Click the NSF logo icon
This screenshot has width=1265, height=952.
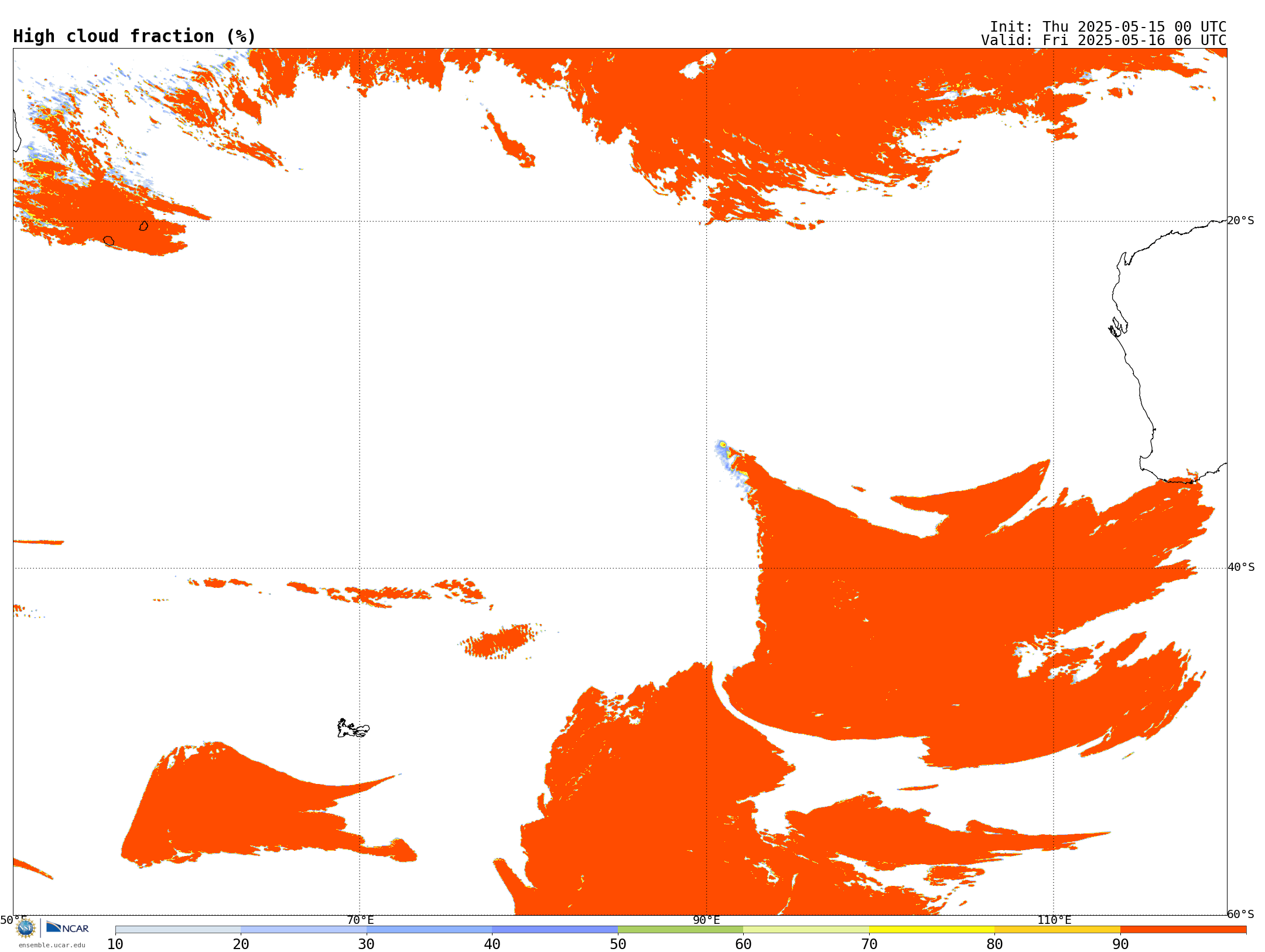click(x=26, y=928)
